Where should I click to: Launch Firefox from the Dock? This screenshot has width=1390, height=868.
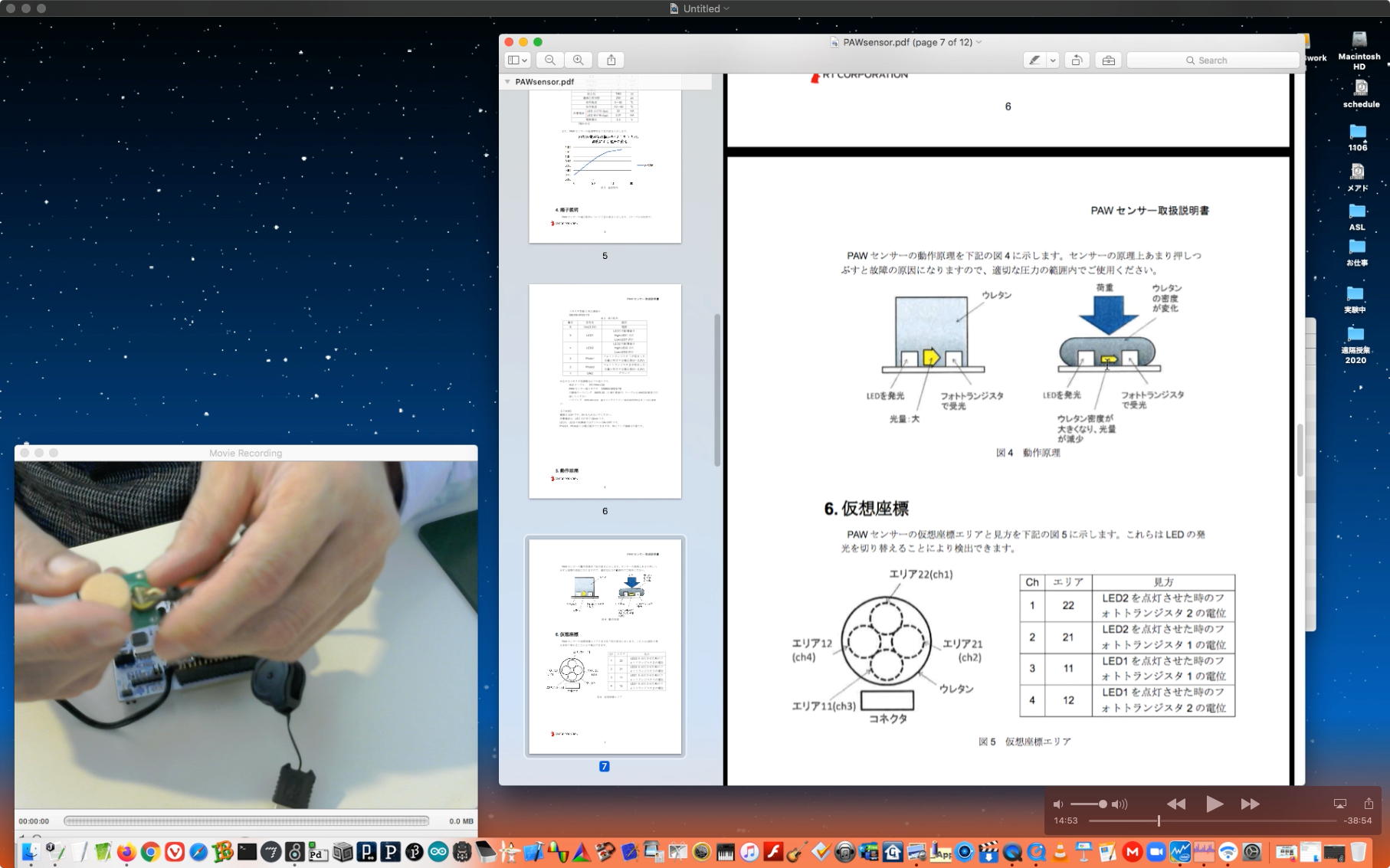click(x=126, y=851)
